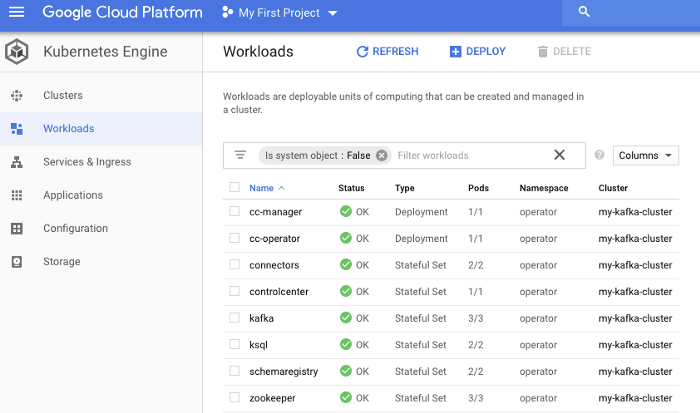
Task: Check the zookeeper row checkbox
Action: click(x=234, y=397)
